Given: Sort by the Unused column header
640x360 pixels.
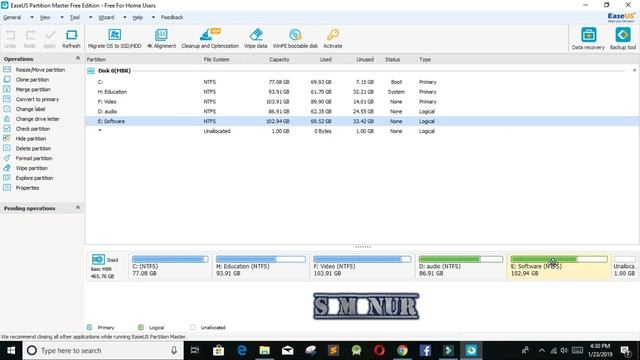Looking at the screenshot, I should [x=365, y=60].
